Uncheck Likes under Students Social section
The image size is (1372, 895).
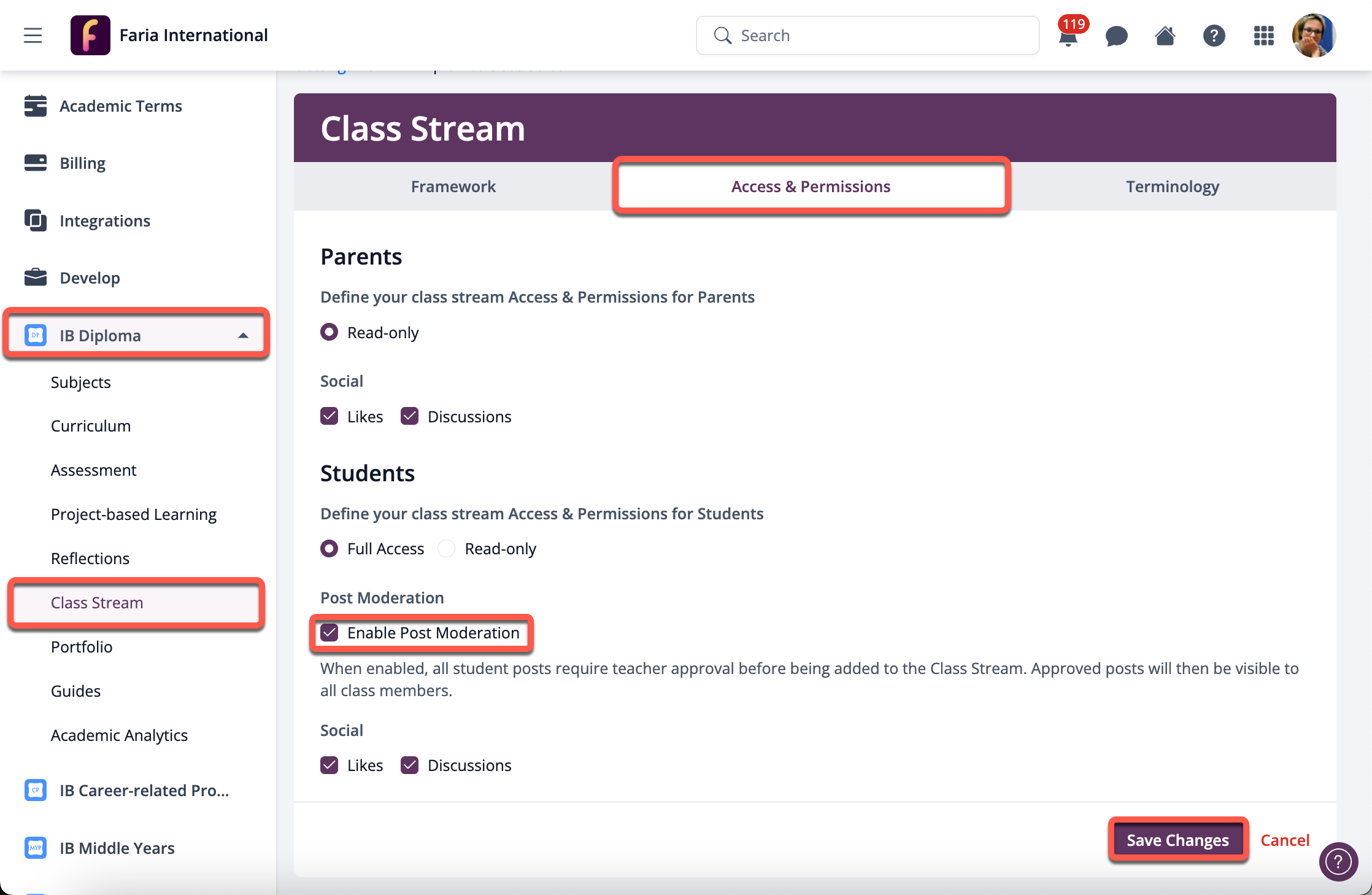330,765
